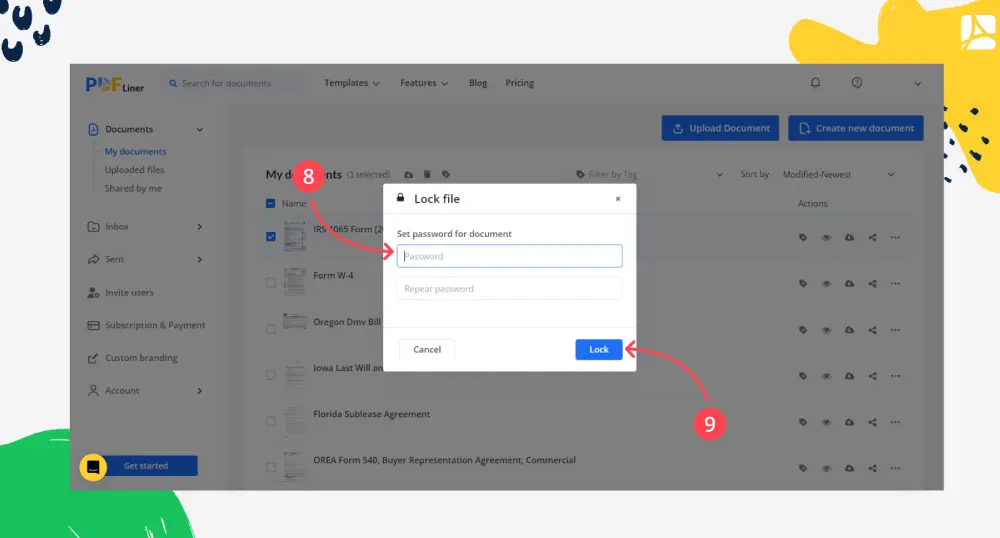This screenshot has height=538, width=1000.
Task: Click Create new document button
Action: point(856,128)
